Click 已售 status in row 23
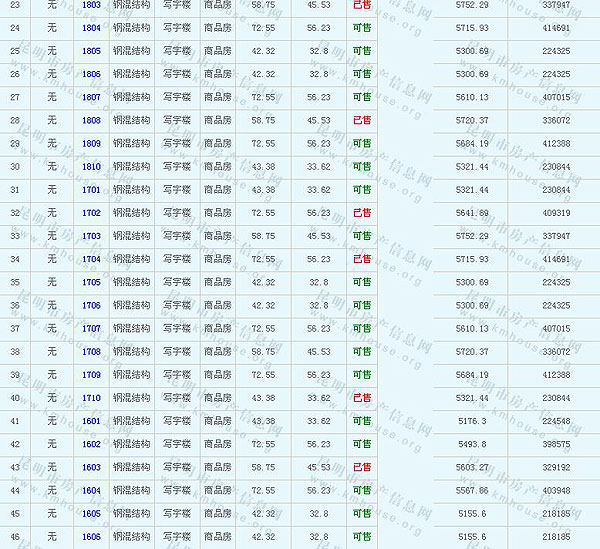Viewport: 600px width, 549px height. coord(362,5)
